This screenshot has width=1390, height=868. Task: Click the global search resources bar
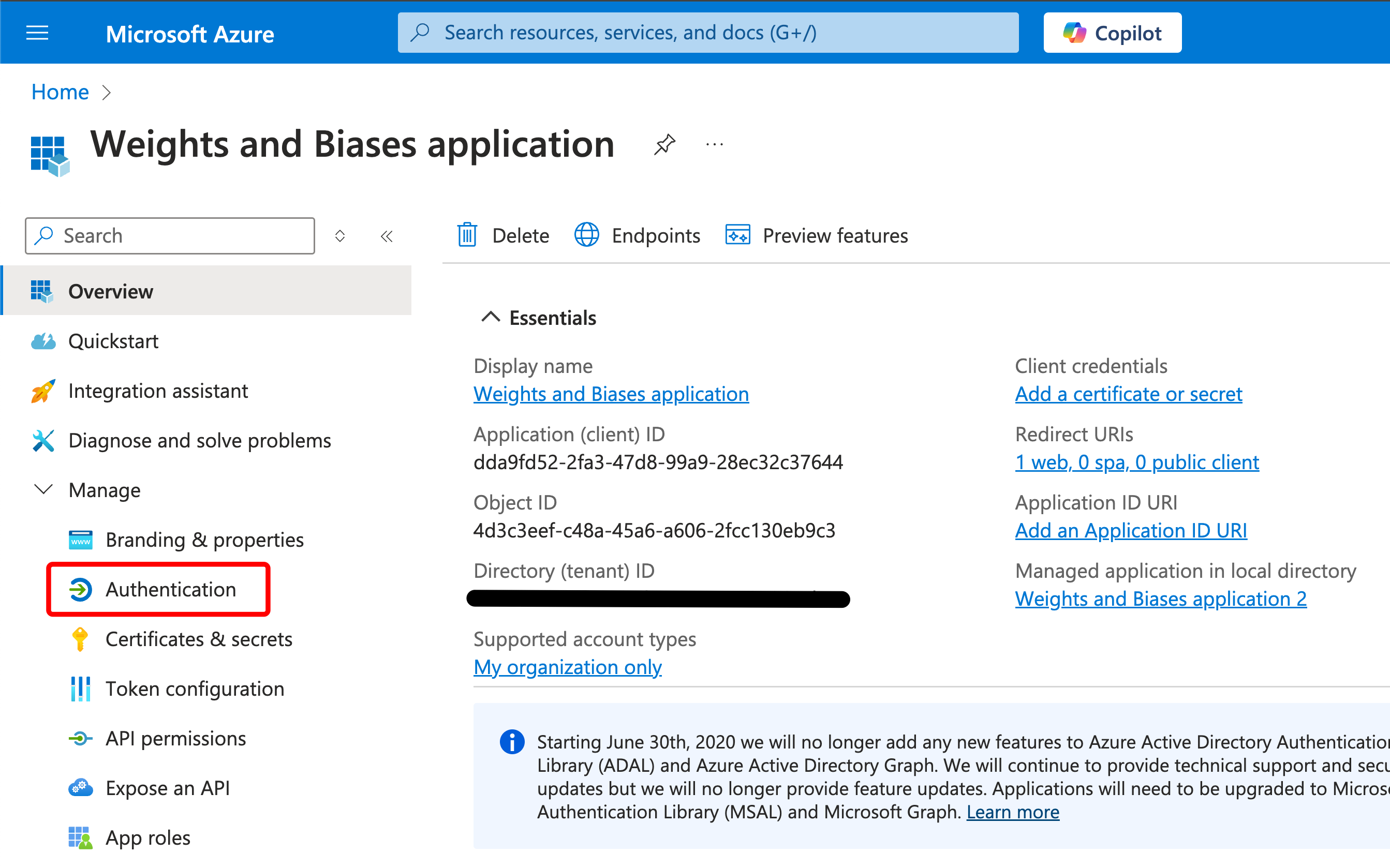(708, 33)
